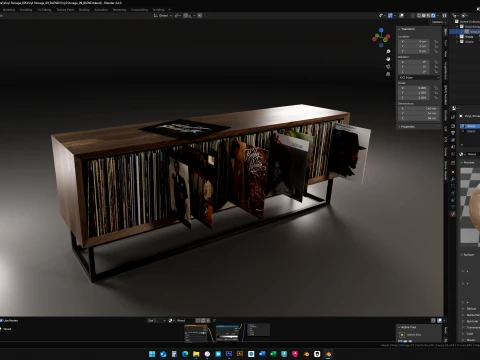Select the Tool sidebar vertical tab

(x=446, y=43)
